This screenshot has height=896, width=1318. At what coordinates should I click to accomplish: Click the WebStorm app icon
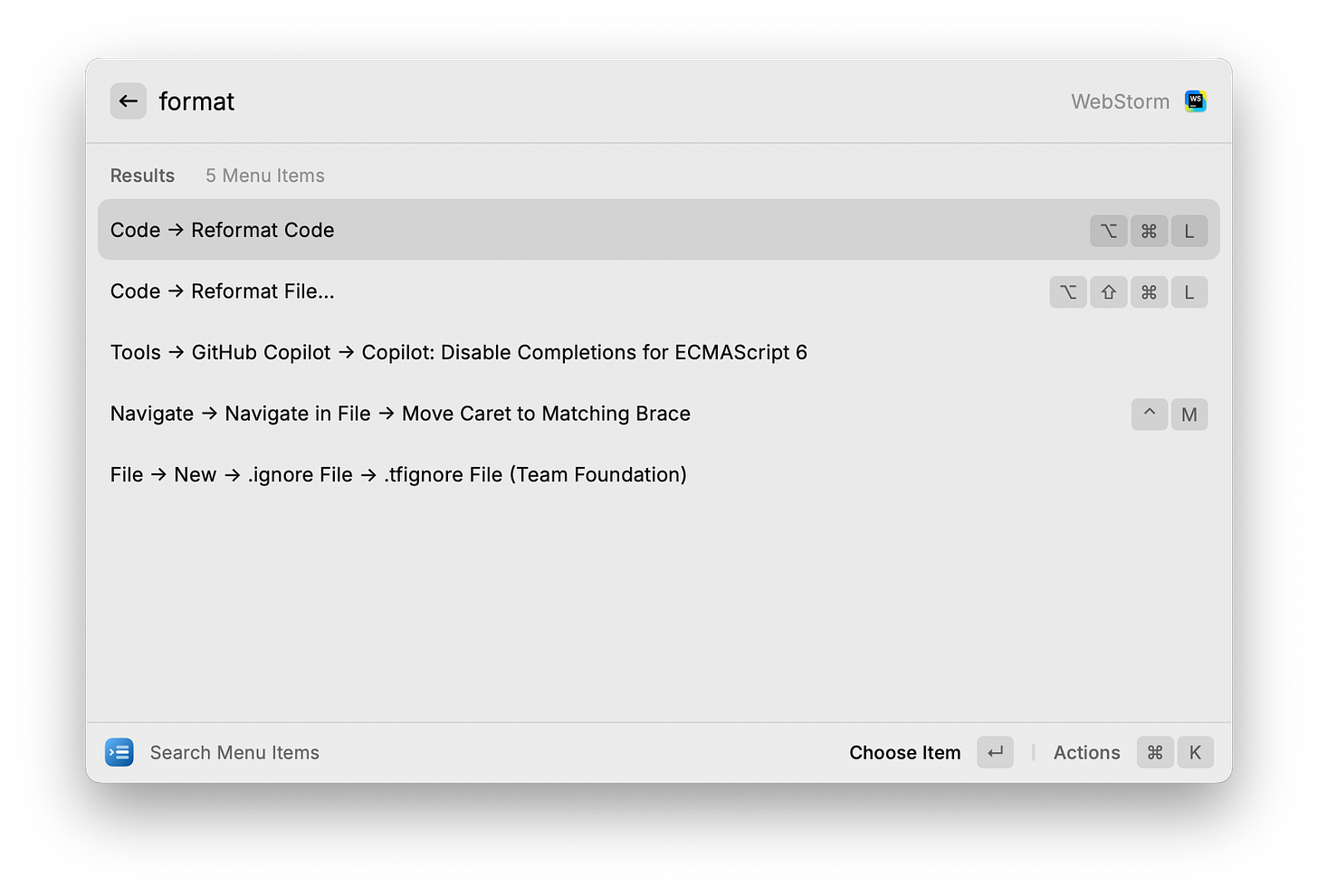1196,101
